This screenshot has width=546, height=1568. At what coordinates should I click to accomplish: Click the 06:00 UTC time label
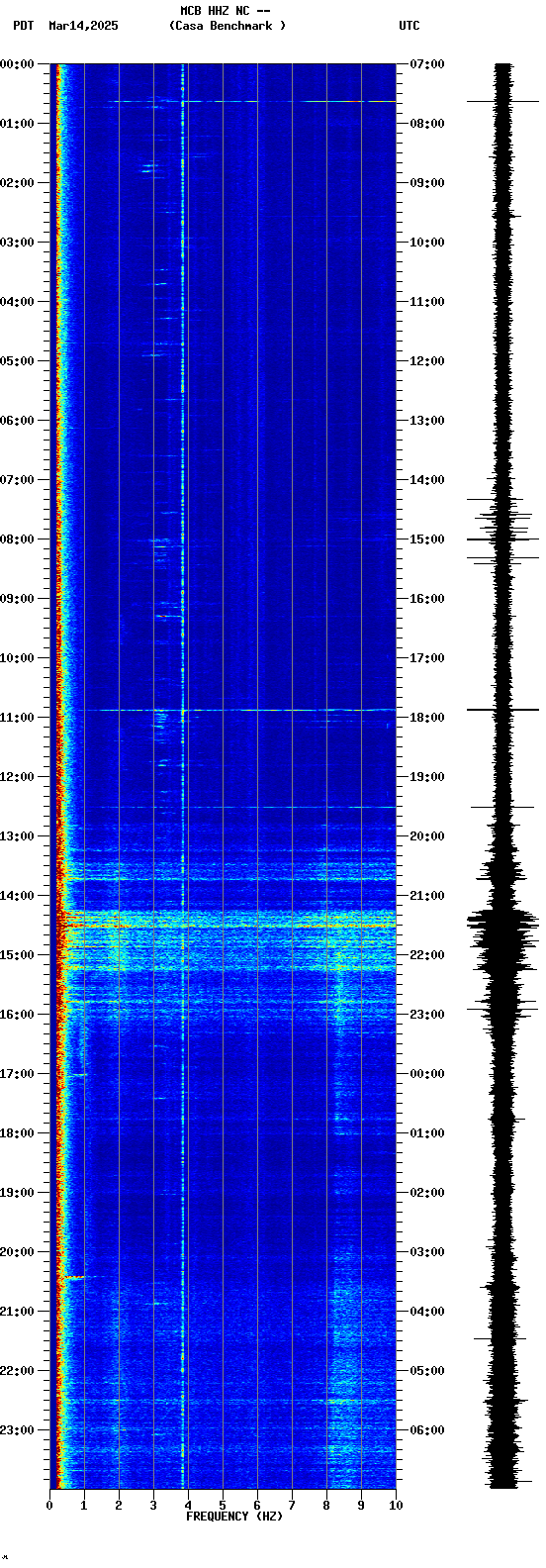click(x=427, y=1430)
